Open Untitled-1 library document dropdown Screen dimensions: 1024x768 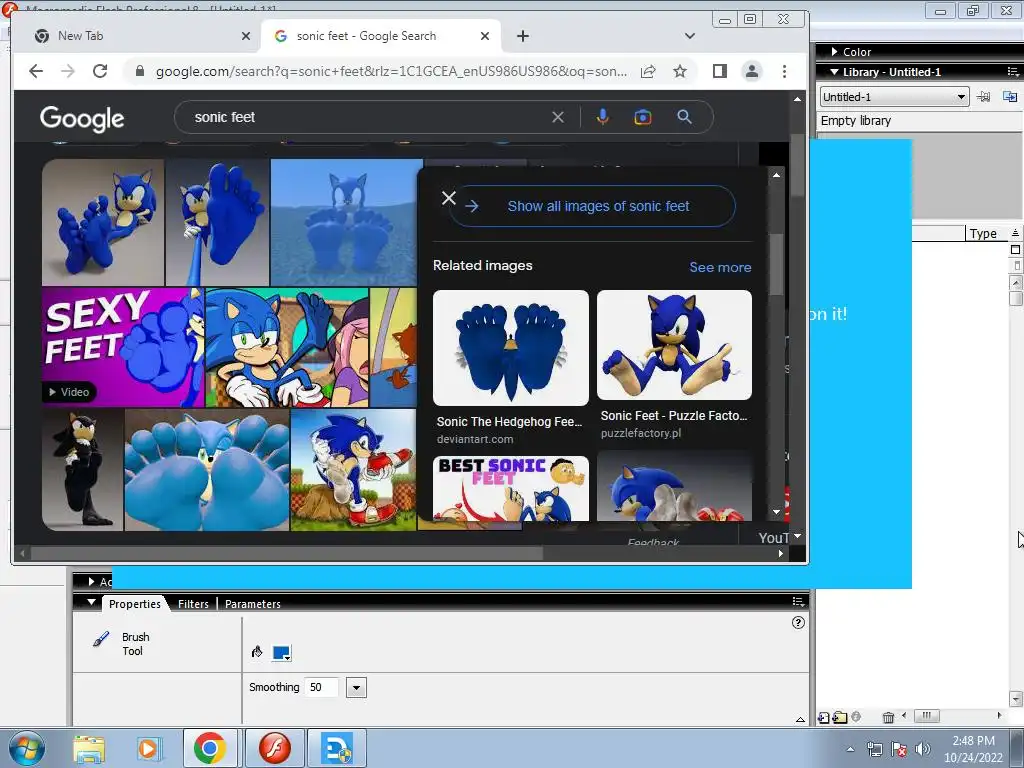[894, 97]
